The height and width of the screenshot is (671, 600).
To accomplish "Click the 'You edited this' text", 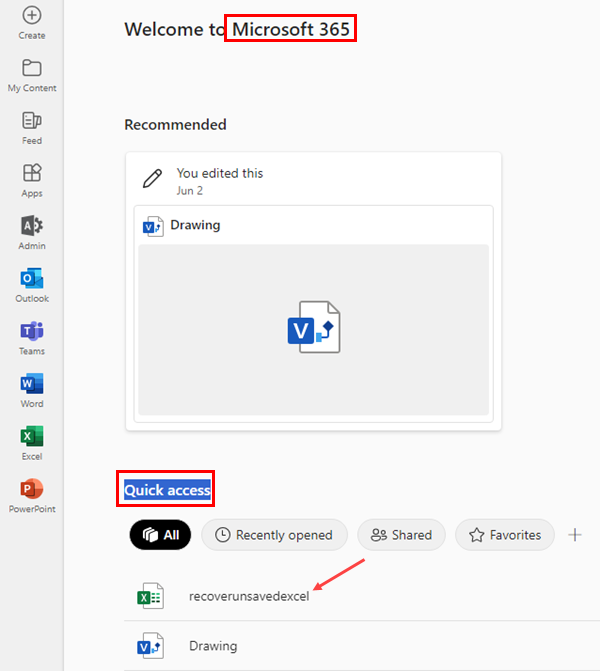I will click(x=220, y=173).
